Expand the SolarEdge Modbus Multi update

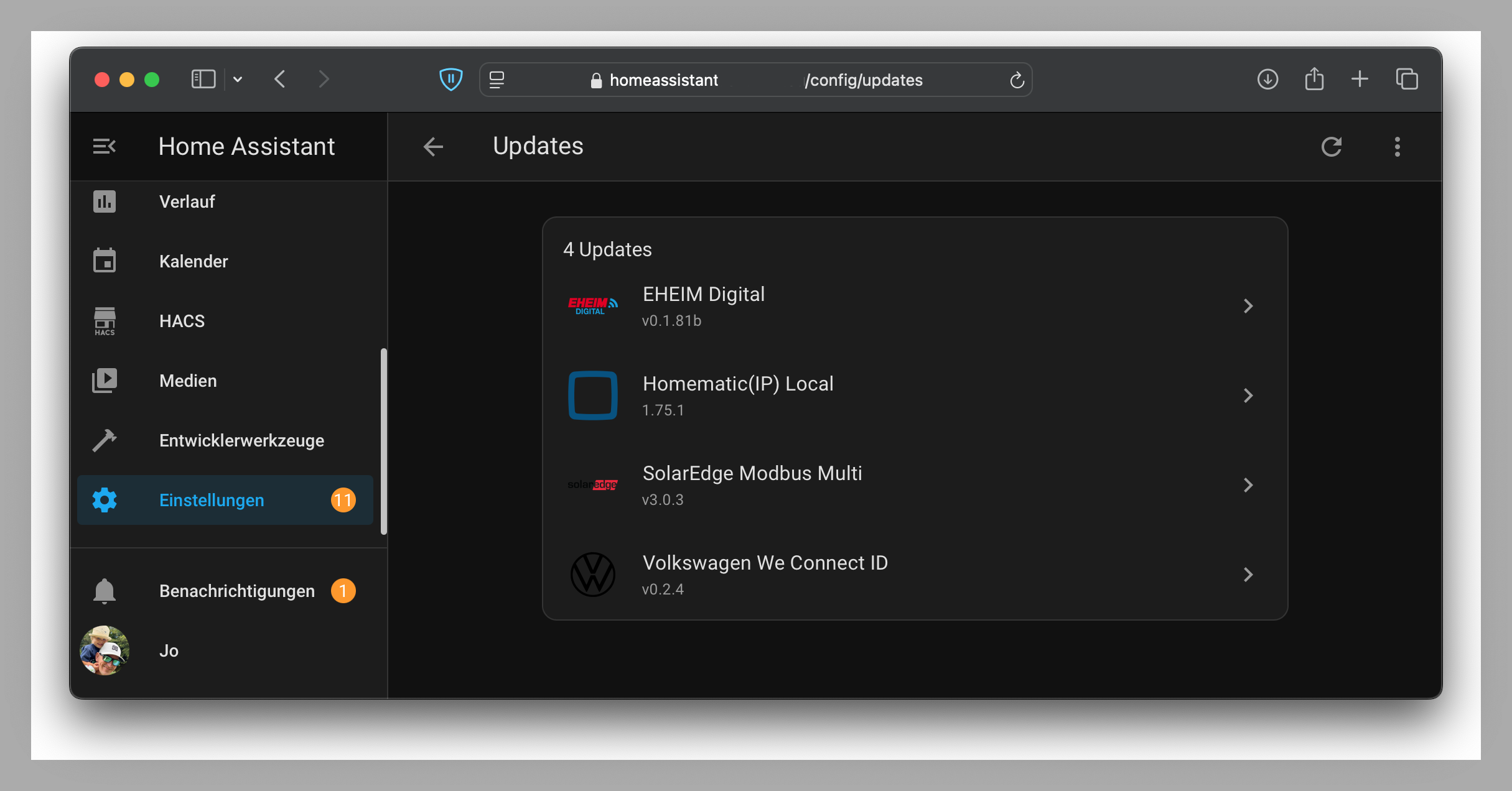(1248, 485)
